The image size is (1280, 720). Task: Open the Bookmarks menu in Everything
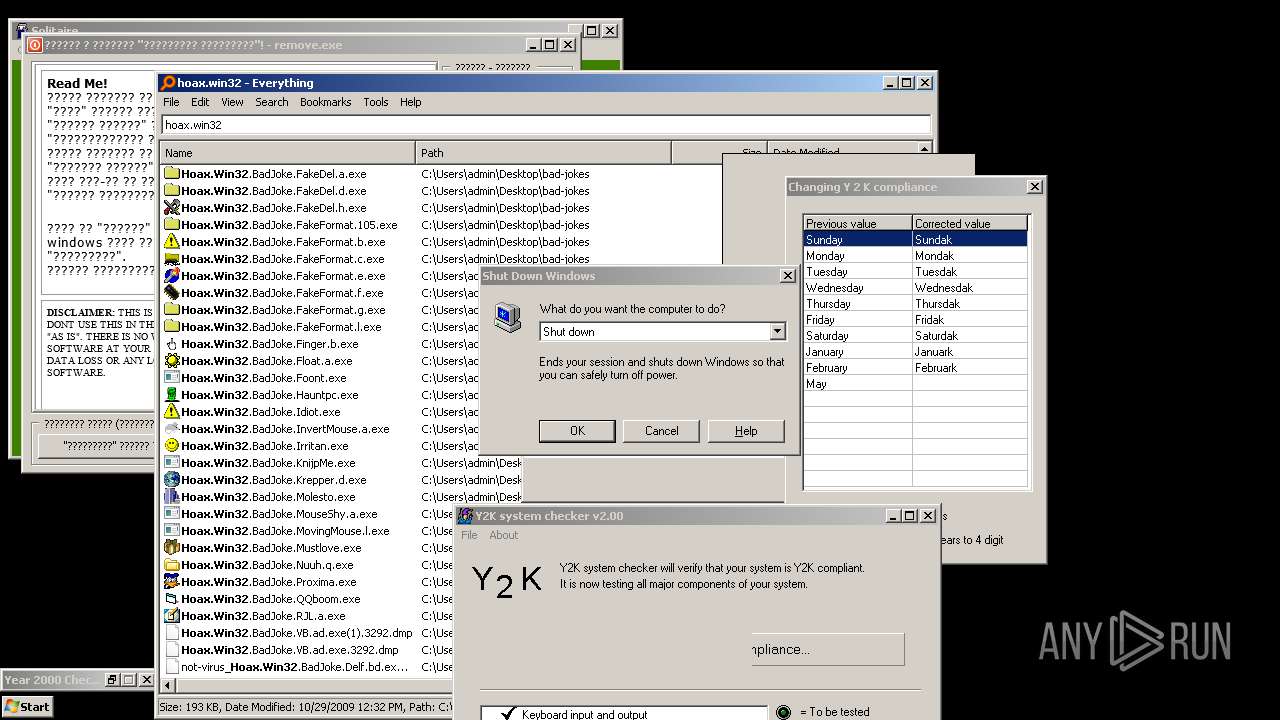click(x=325, y=102)
